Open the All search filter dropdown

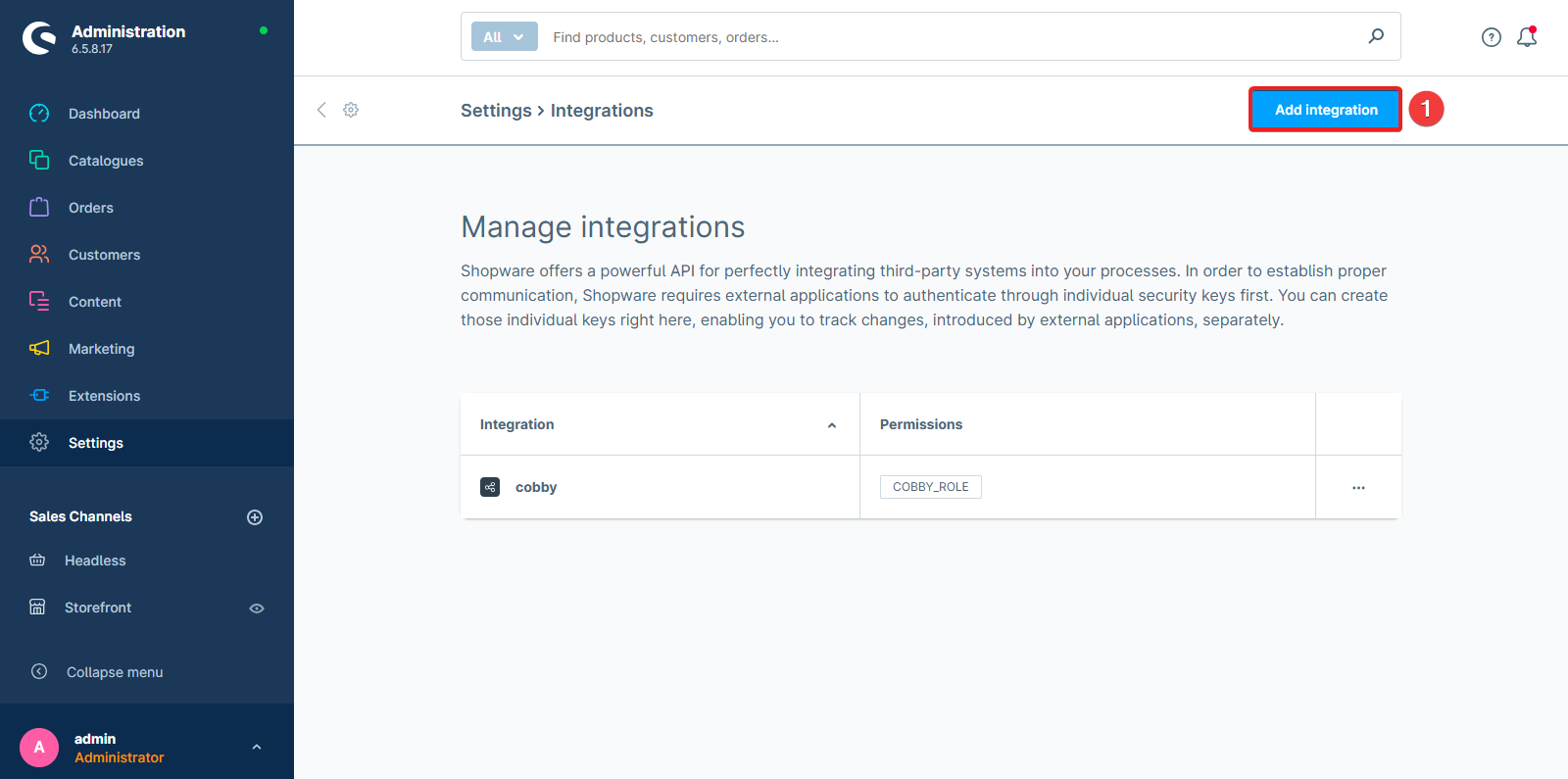(504, 37)
